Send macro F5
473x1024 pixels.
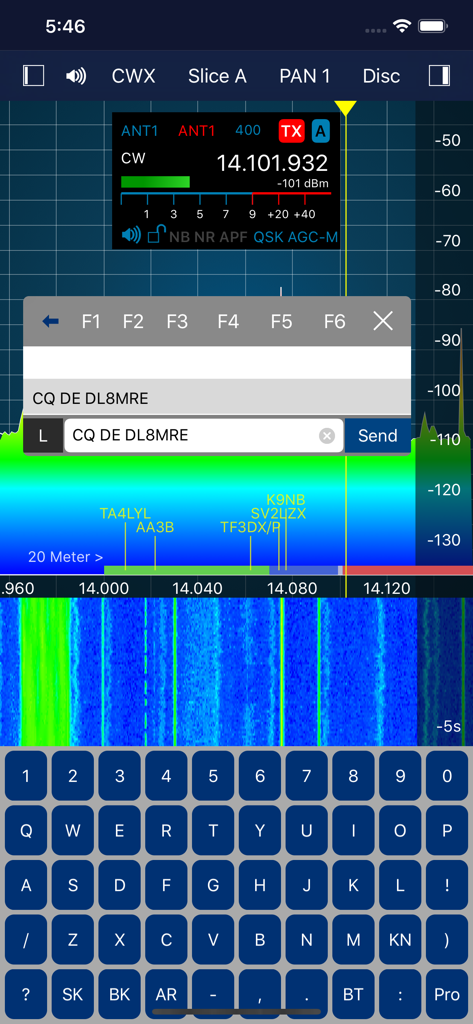point(281,321)
